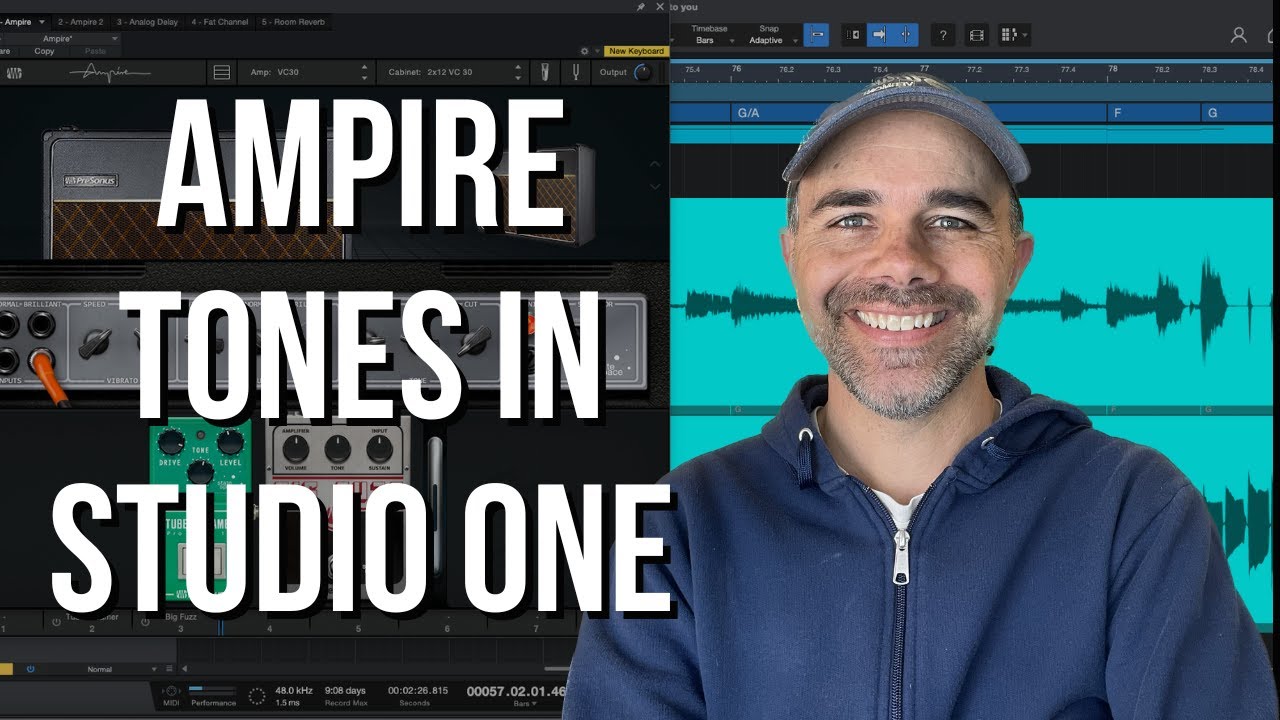Open the plugin settings gear icon
The image size is (1280, 720).
click(585, 51)
